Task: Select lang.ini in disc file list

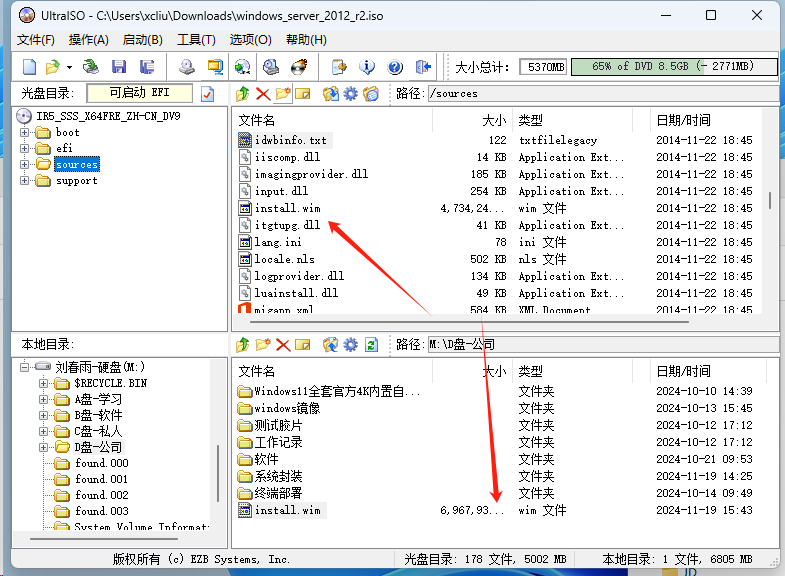Action: pyautogui.click(x=278, y=242)
